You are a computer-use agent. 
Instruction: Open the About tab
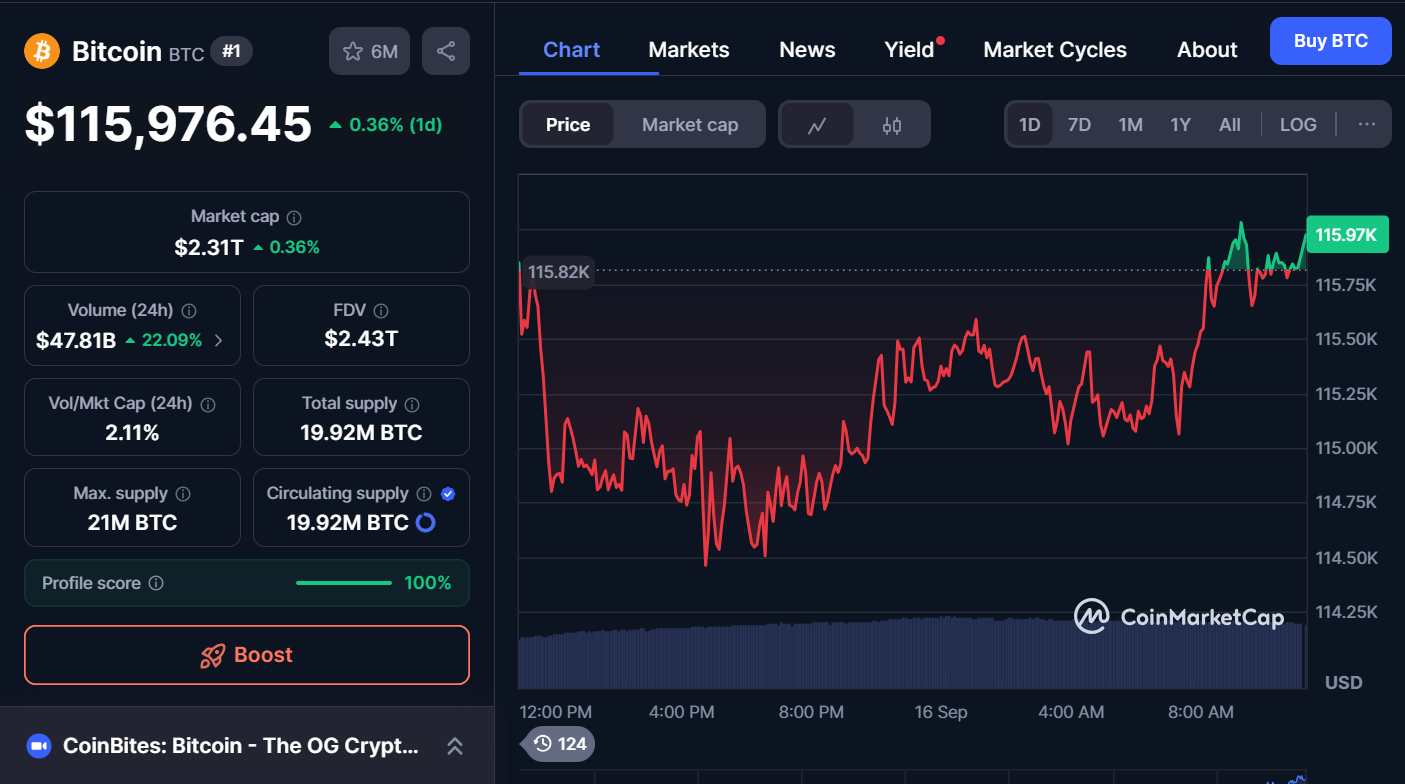pos(1207,50)
